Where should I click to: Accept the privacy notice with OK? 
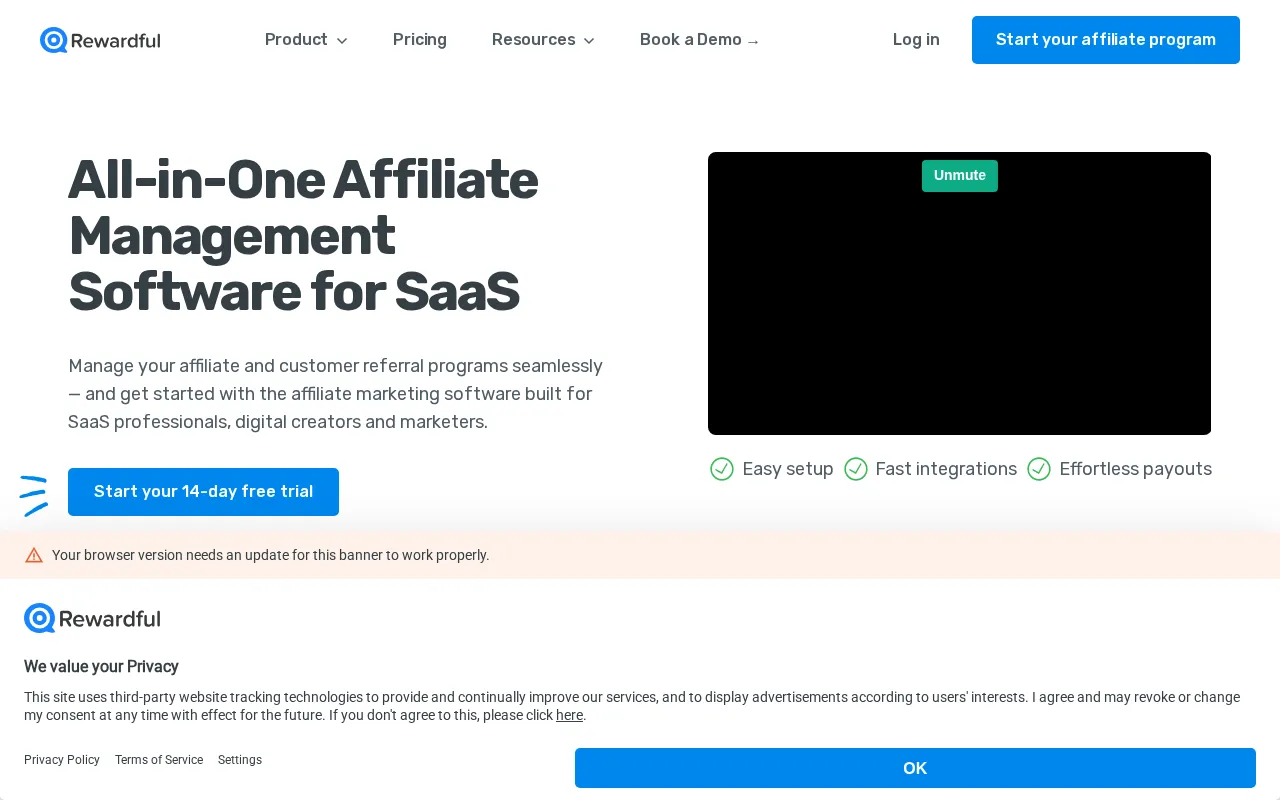[915, 768]
